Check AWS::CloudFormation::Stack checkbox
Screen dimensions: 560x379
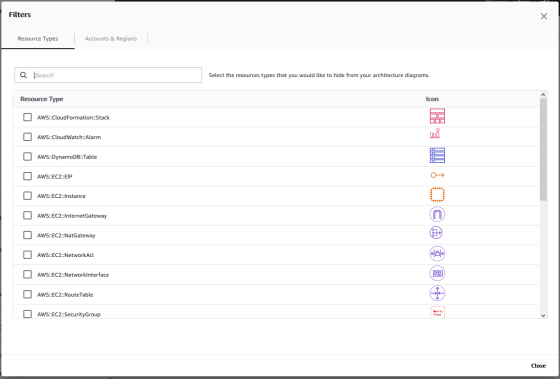point(28,117)
